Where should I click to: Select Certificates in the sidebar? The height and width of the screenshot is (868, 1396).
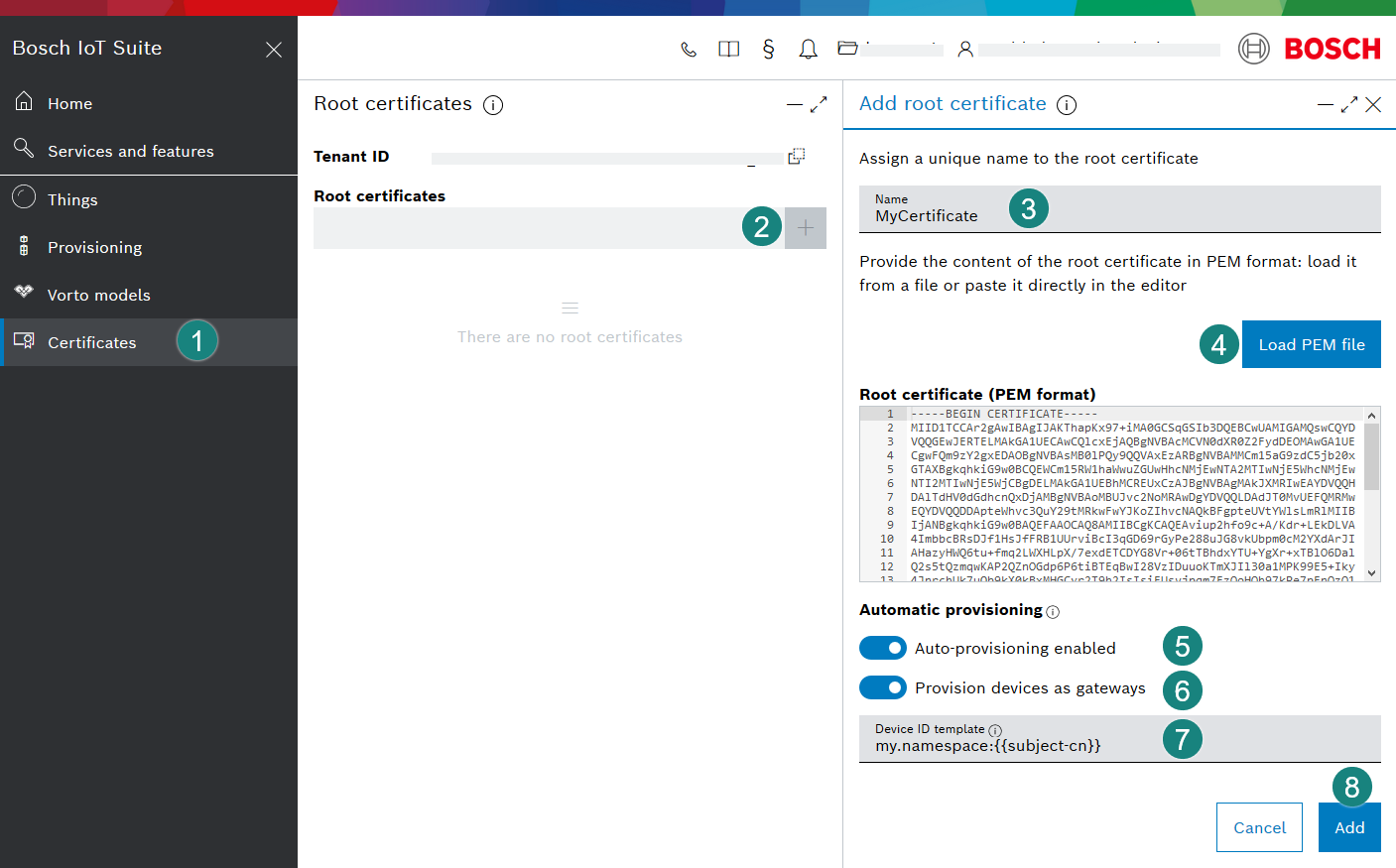pyautogui.click(x=149, y=342)
